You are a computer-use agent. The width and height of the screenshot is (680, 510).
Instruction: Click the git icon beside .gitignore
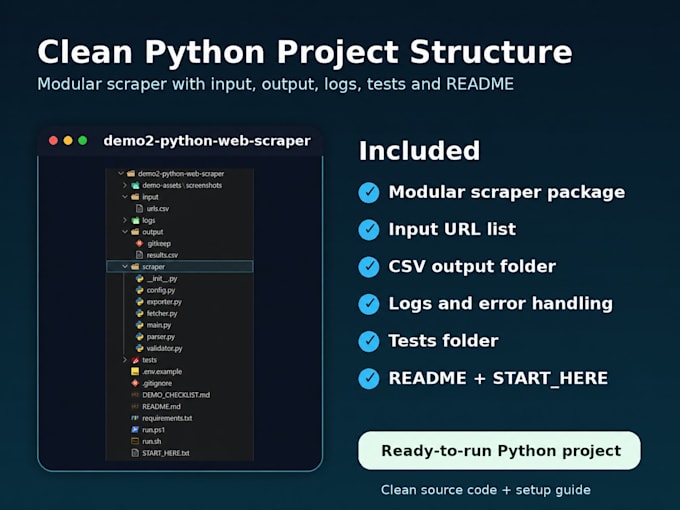pyautogui.click(x=135, y=383)
